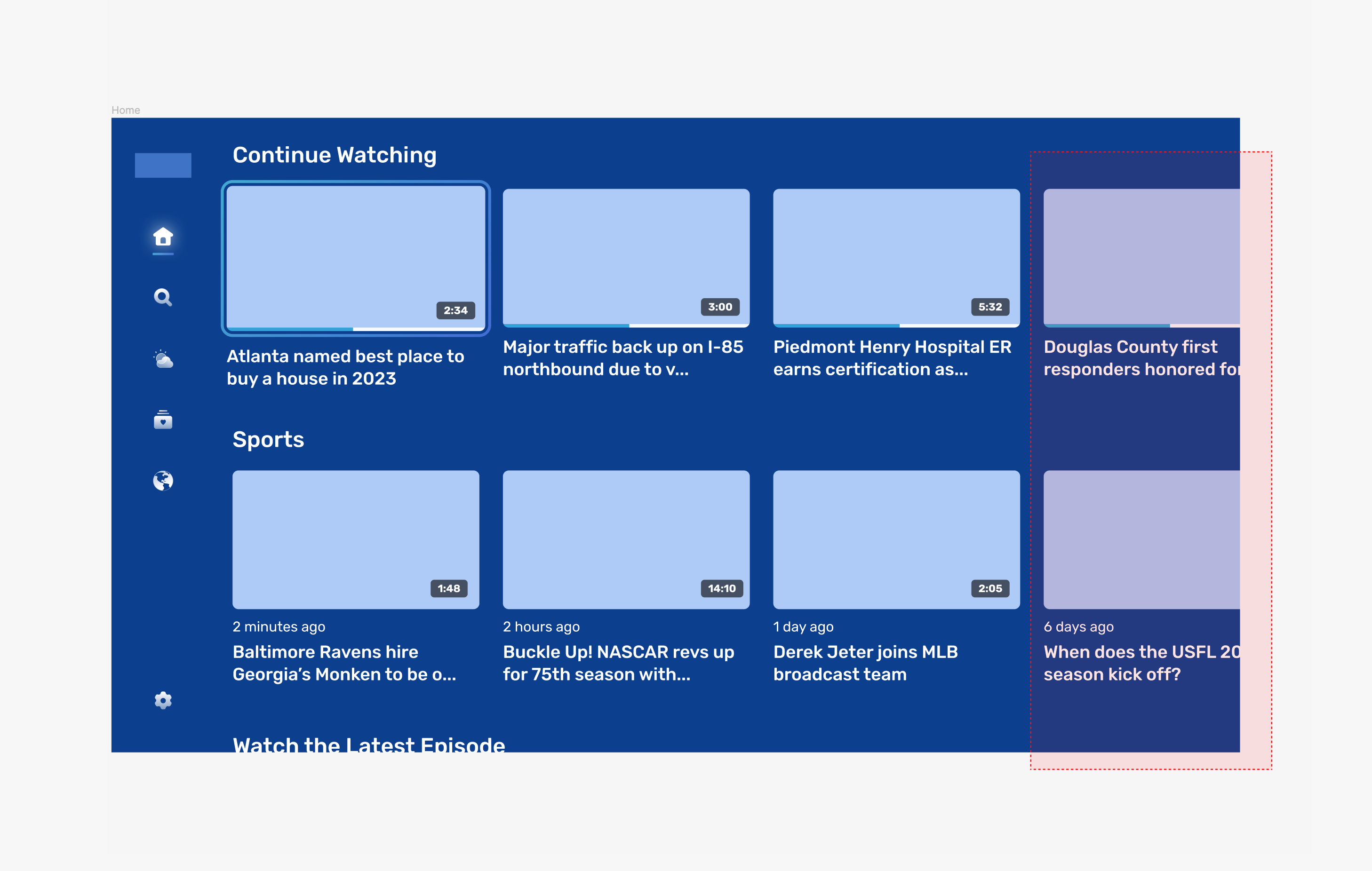Click the 'Atlanta named best place' title

click(345, 367)
